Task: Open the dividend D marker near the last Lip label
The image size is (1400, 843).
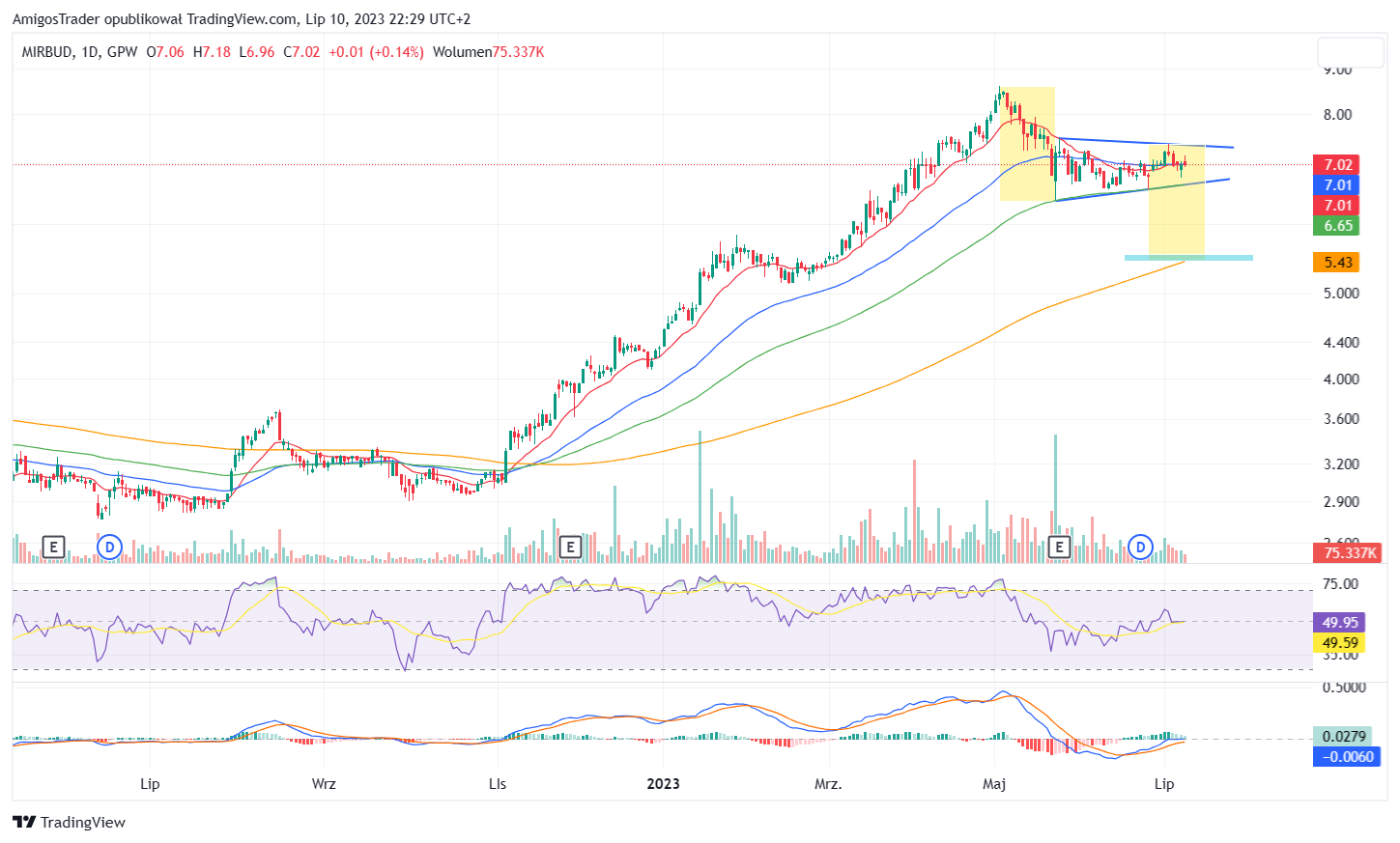Action: tap(1141, 548)
